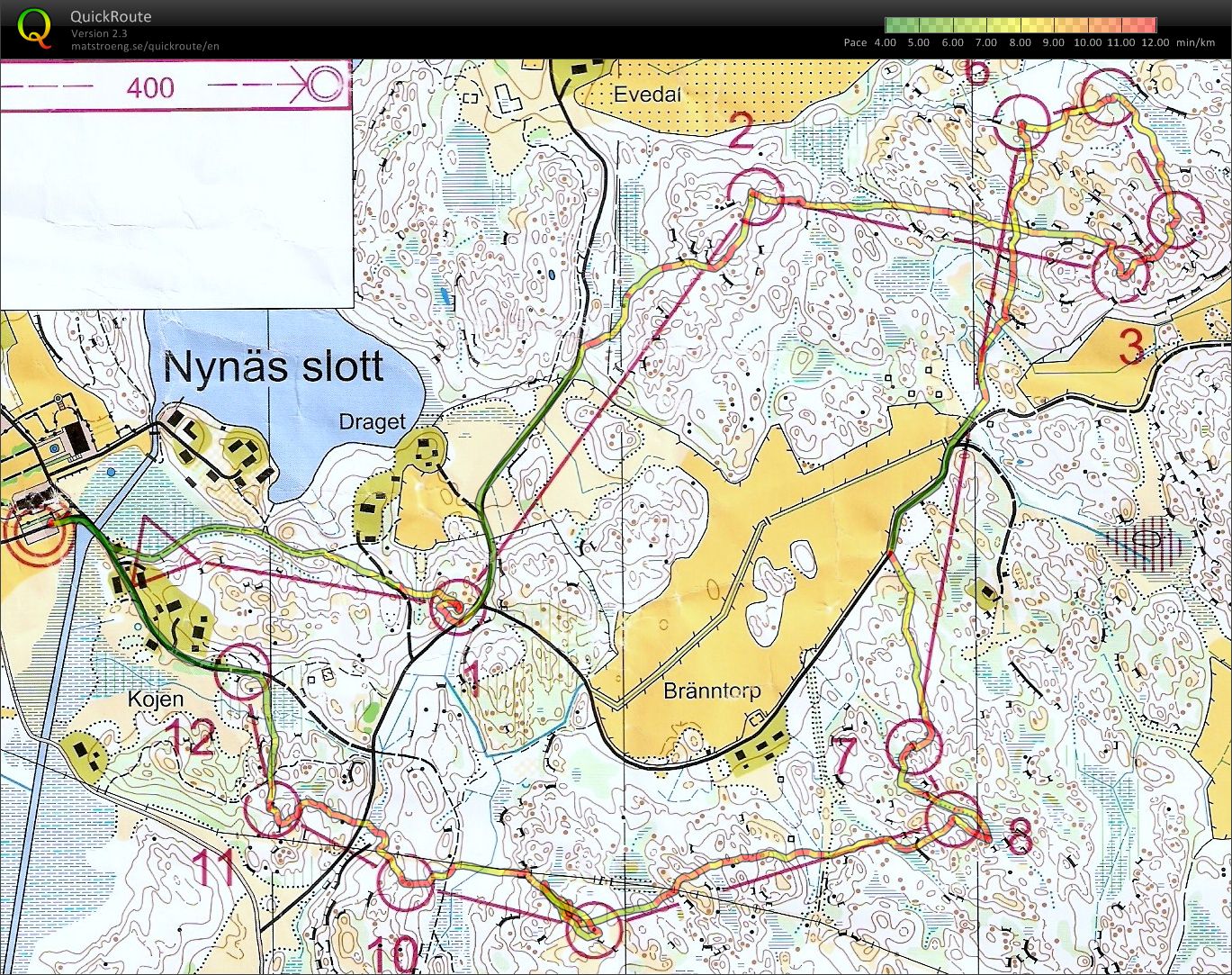Click the control 1 circle

(456, 606)
